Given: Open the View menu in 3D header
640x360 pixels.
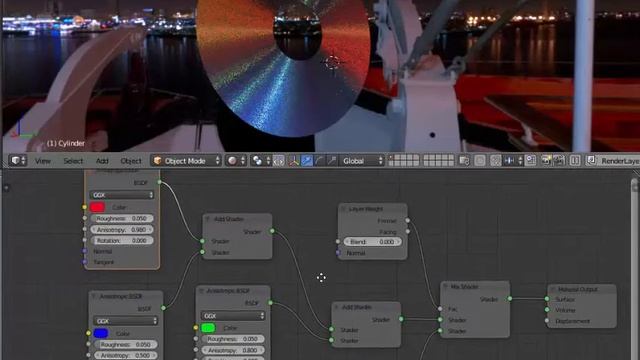Looking at the screenshot, I should [42, 161].
